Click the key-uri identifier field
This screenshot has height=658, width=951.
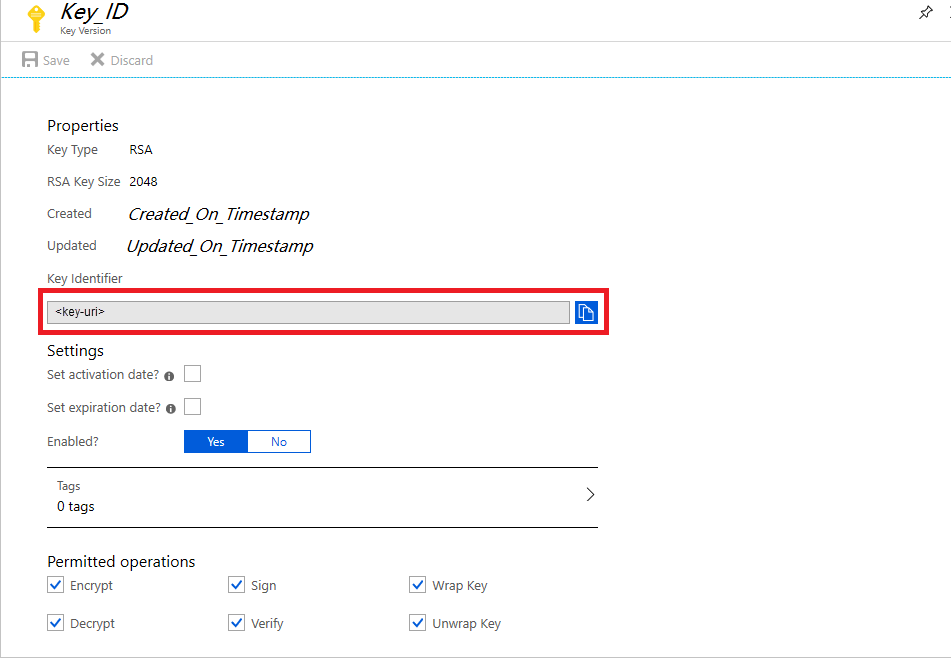point(308,312)
